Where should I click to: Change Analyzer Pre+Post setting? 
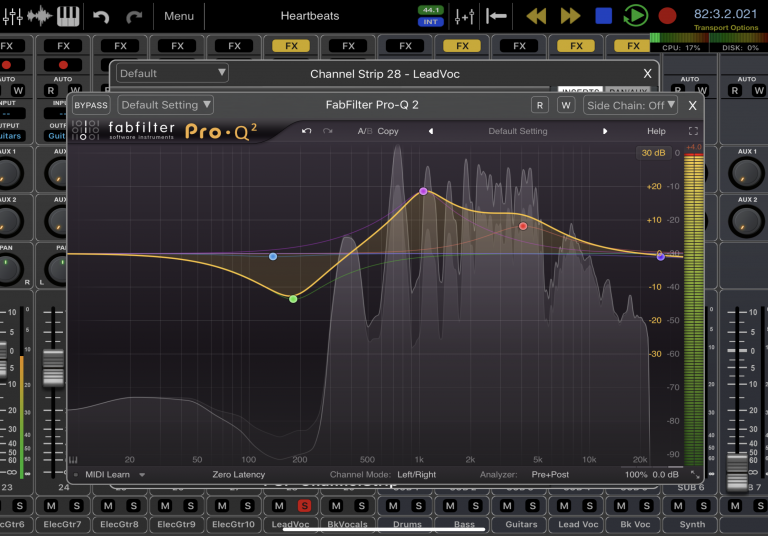(x=550, y=474)
